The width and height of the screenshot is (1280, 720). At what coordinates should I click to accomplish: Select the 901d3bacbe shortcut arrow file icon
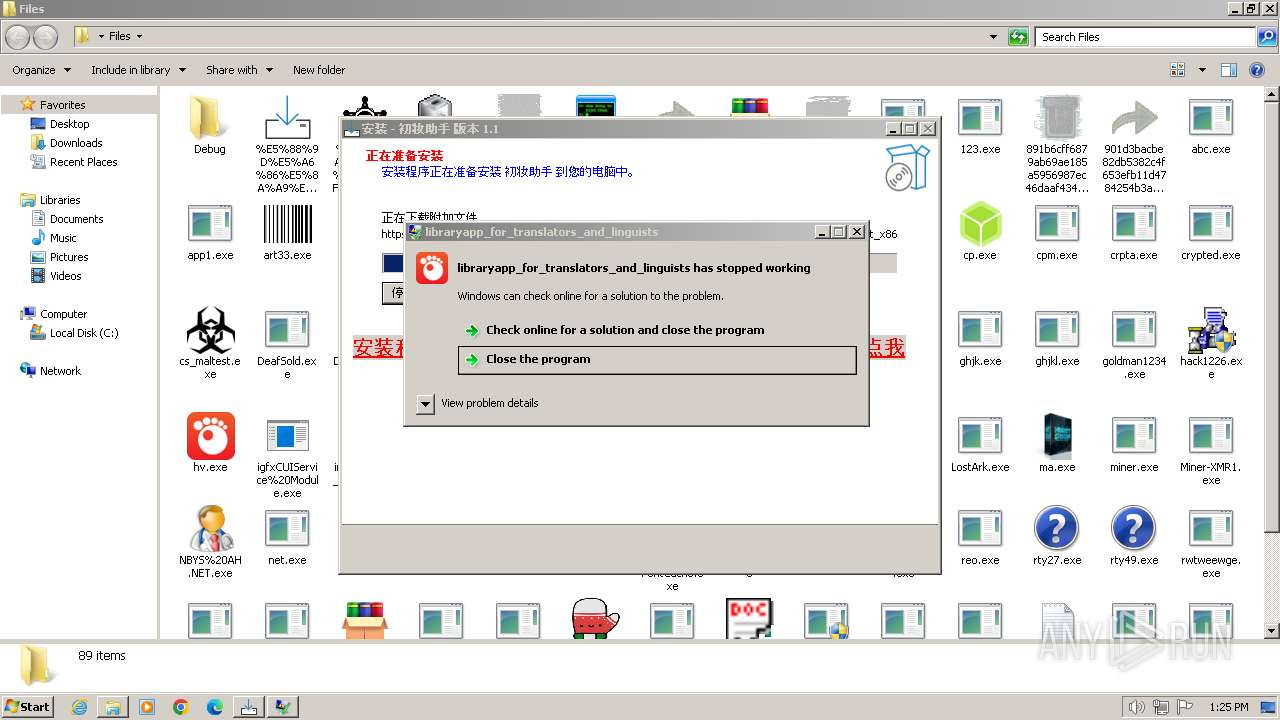(1134, 118)
